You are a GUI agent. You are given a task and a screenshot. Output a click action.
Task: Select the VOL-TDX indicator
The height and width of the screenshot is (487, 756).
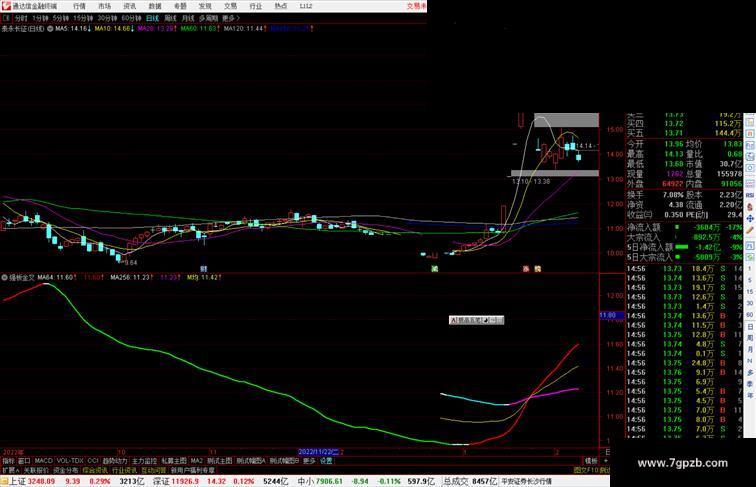click(70, 461)
